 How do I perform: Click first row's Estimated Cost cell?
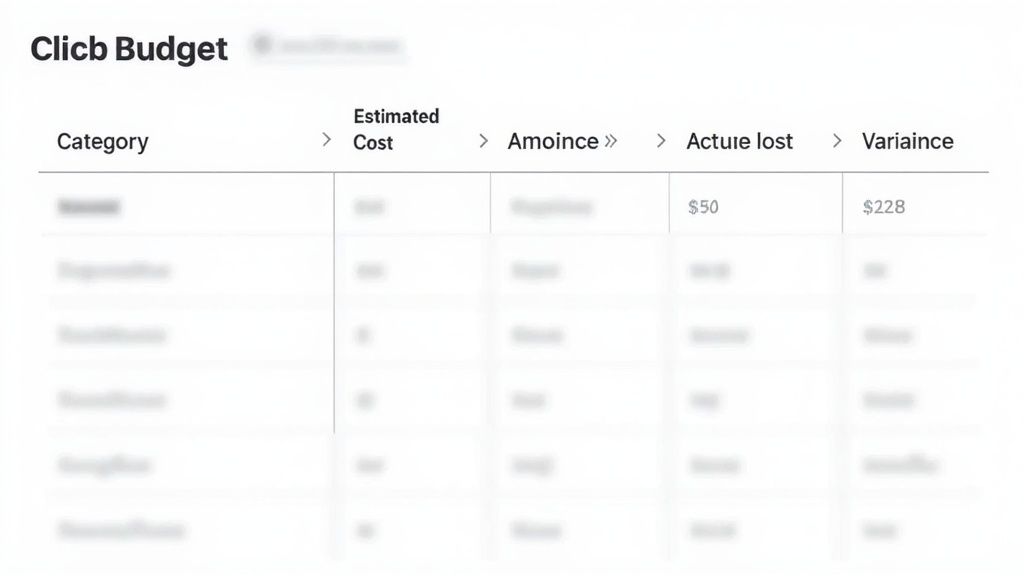pos(368,207)
